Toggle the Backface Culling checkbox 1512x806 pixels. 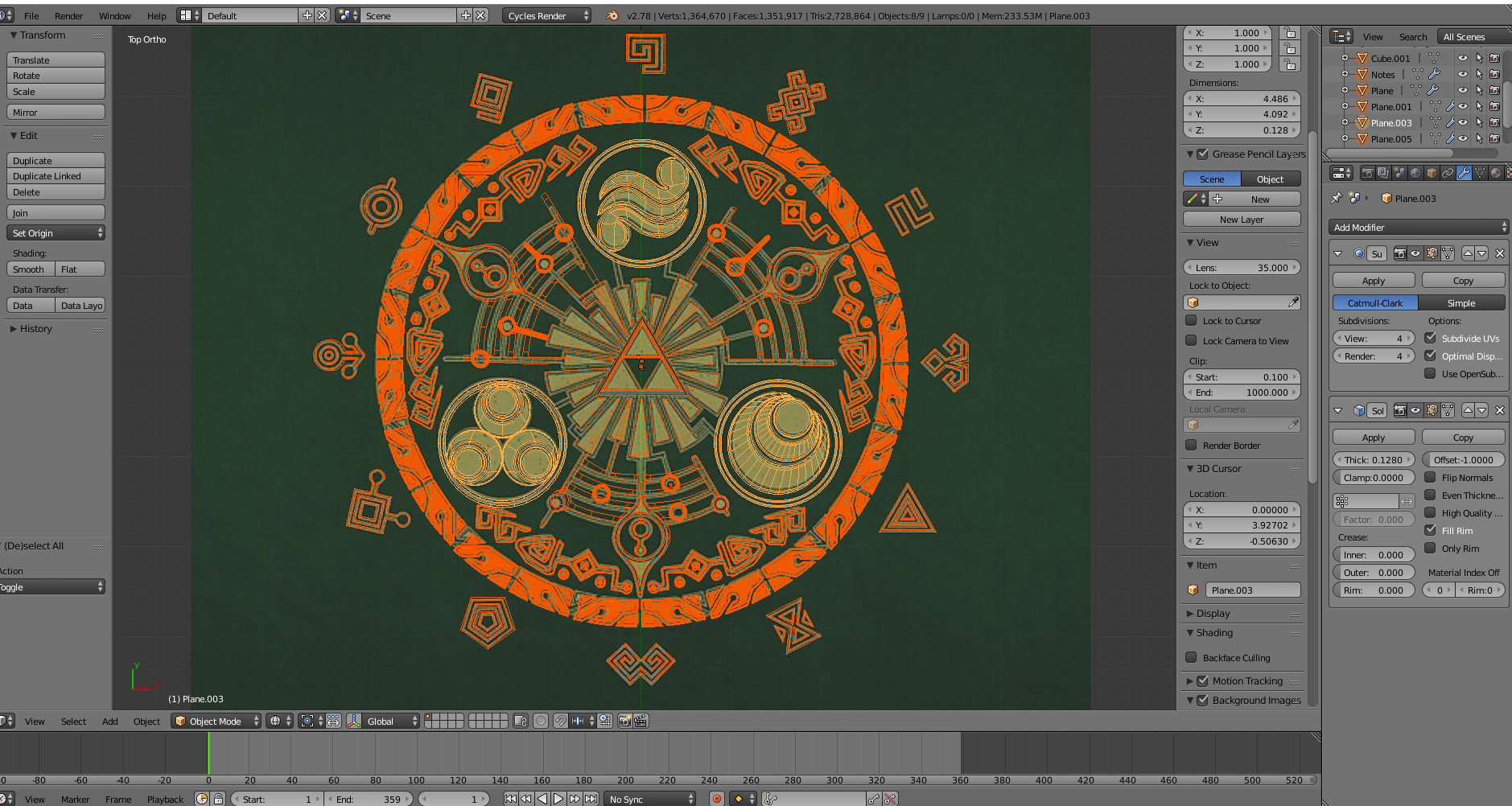click(x=1191, y=657)
